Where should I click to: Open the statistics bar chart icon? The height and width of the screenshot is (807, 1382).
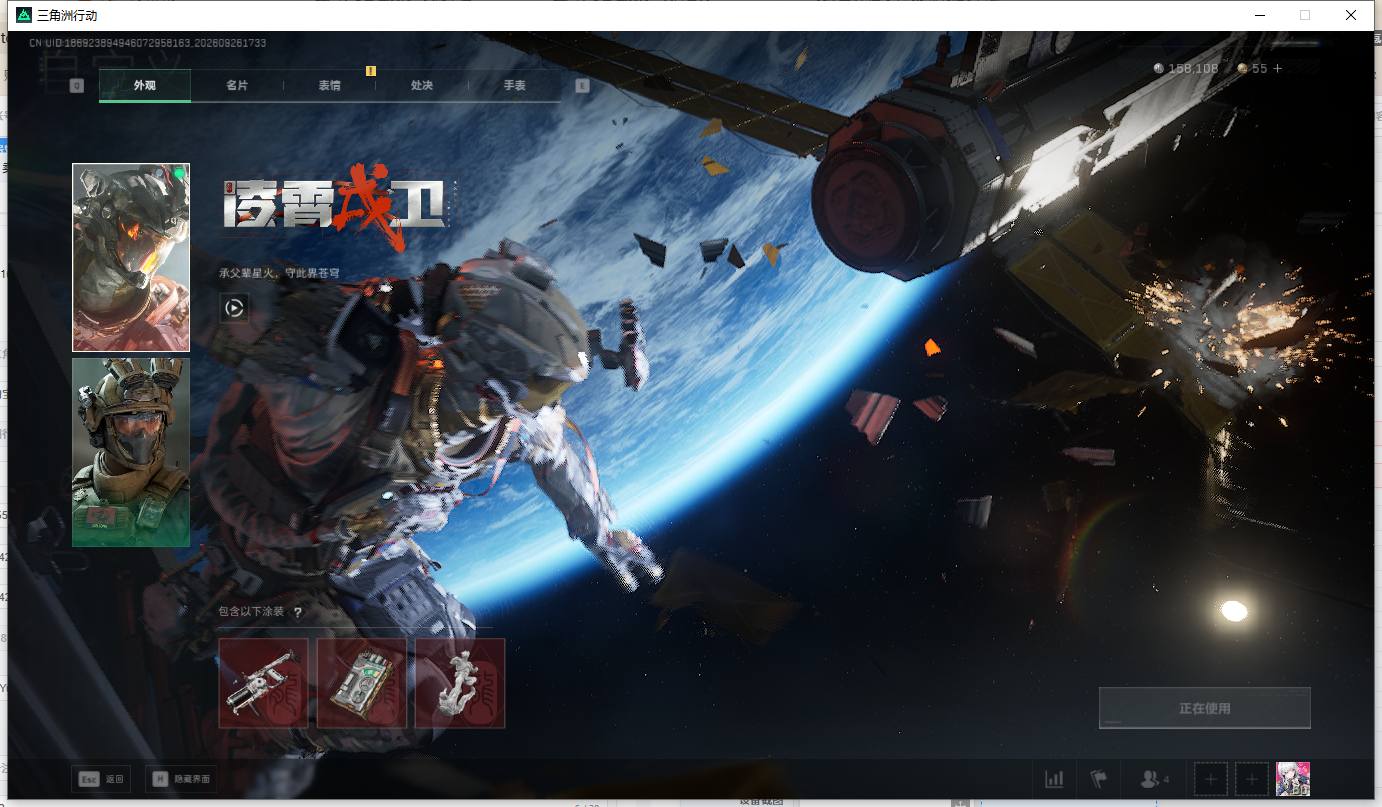tap(1054, 779)
